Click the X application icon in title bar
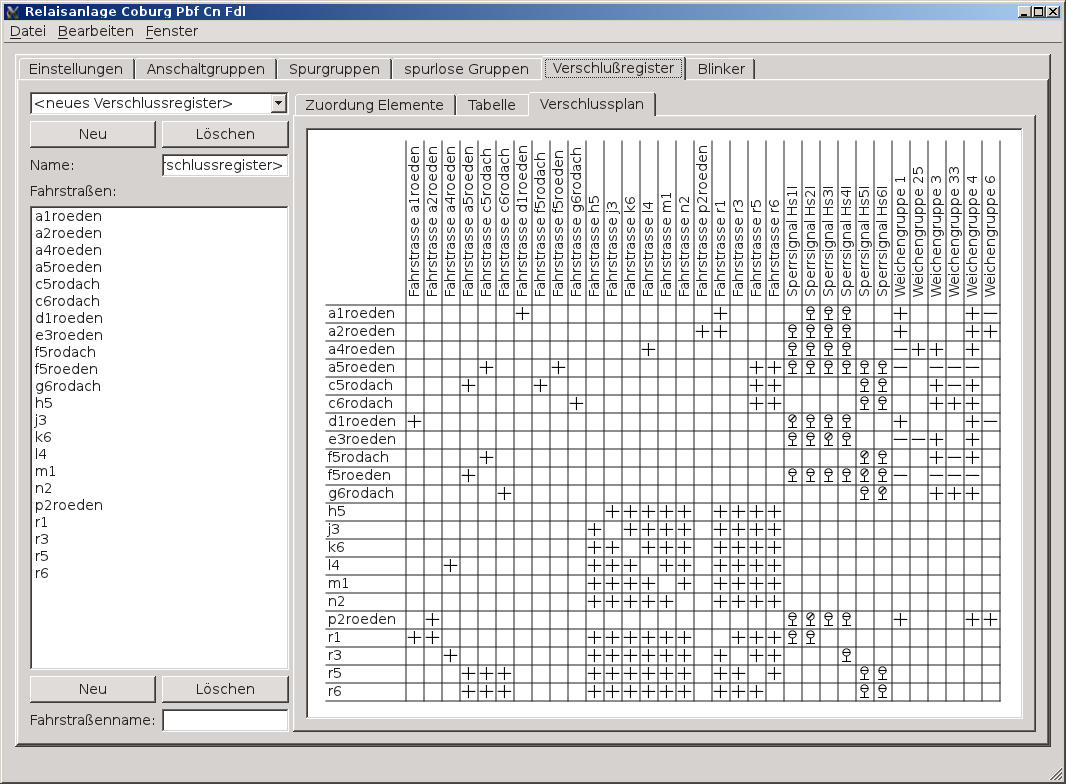This screenshot has width=1066, height=784. 12,11
